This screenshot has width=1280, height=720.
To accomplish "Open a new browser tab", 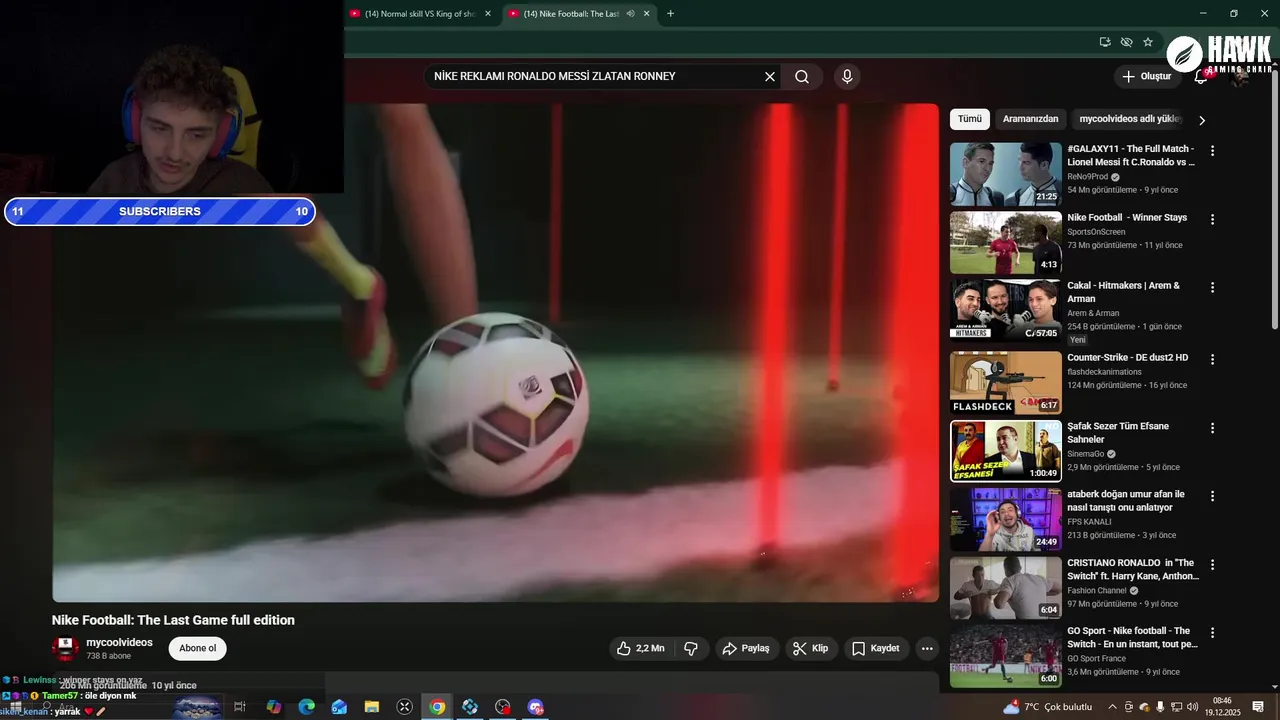I will [670, 14].
